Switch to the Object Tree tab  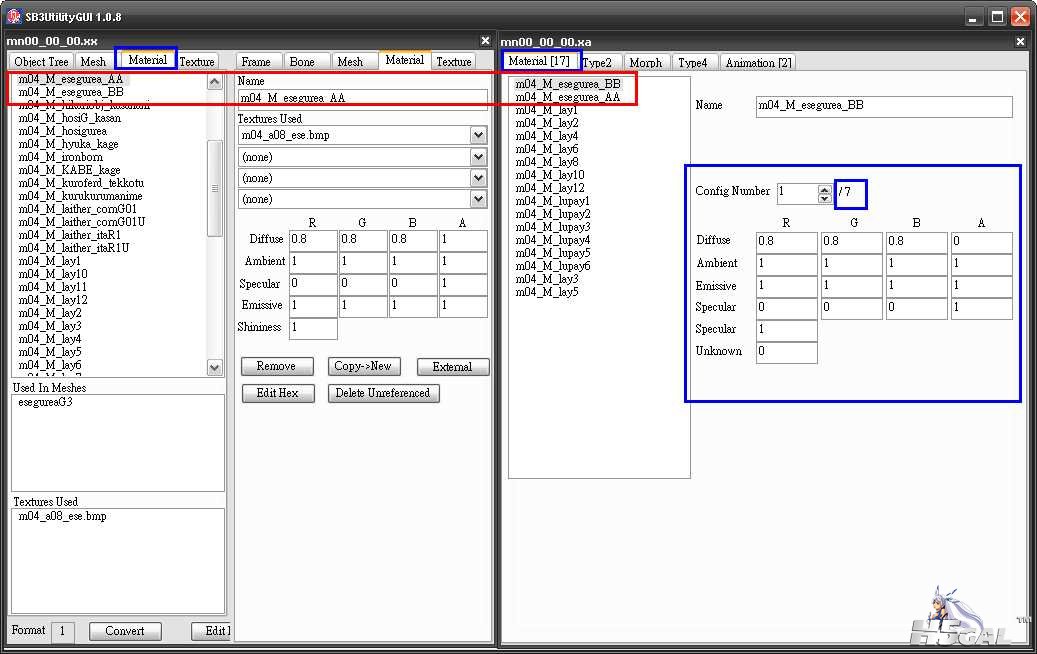[42, 62]
